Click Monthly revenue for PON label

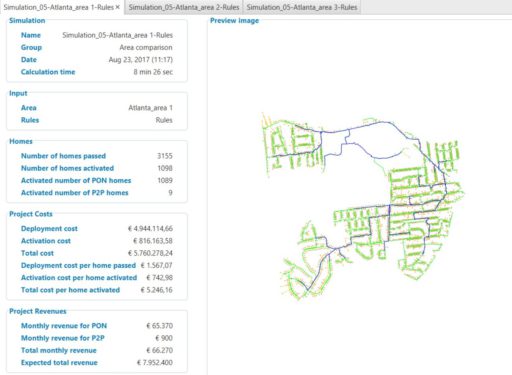64,326
